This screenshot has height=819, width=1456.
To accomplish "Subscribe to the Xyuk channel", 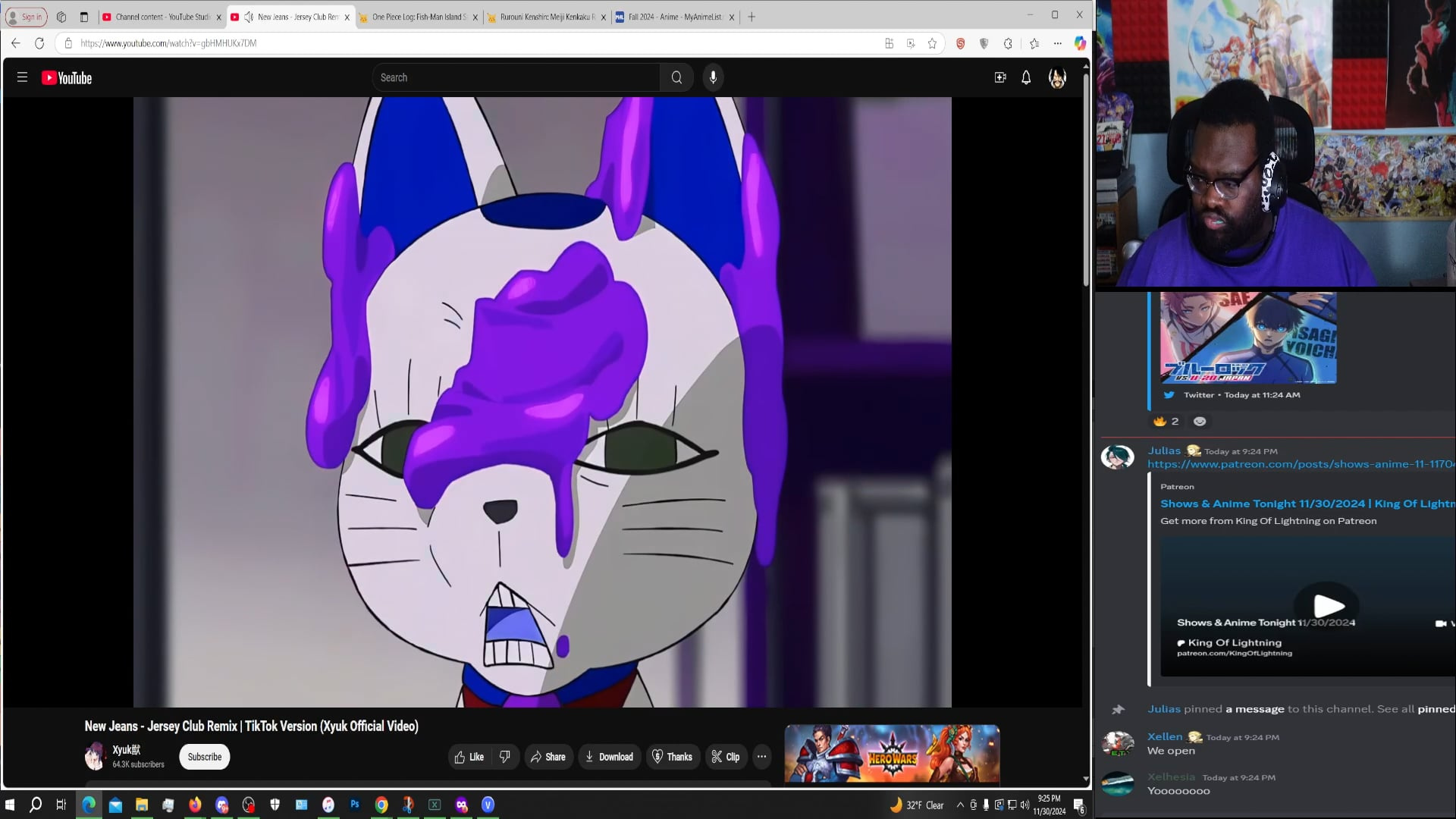I will click(x=205, y=757).
